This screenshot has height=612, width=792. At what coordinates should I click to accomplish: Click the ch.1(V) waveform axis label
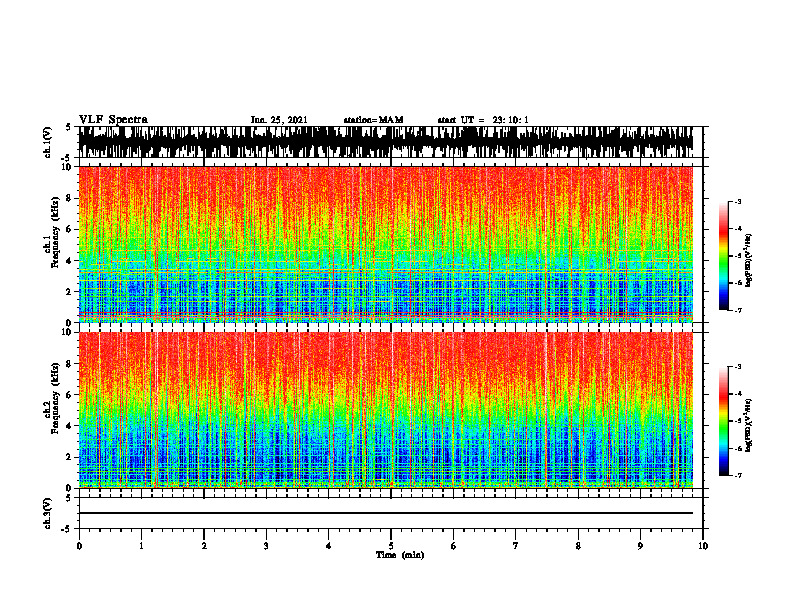[x=47, y=142]
